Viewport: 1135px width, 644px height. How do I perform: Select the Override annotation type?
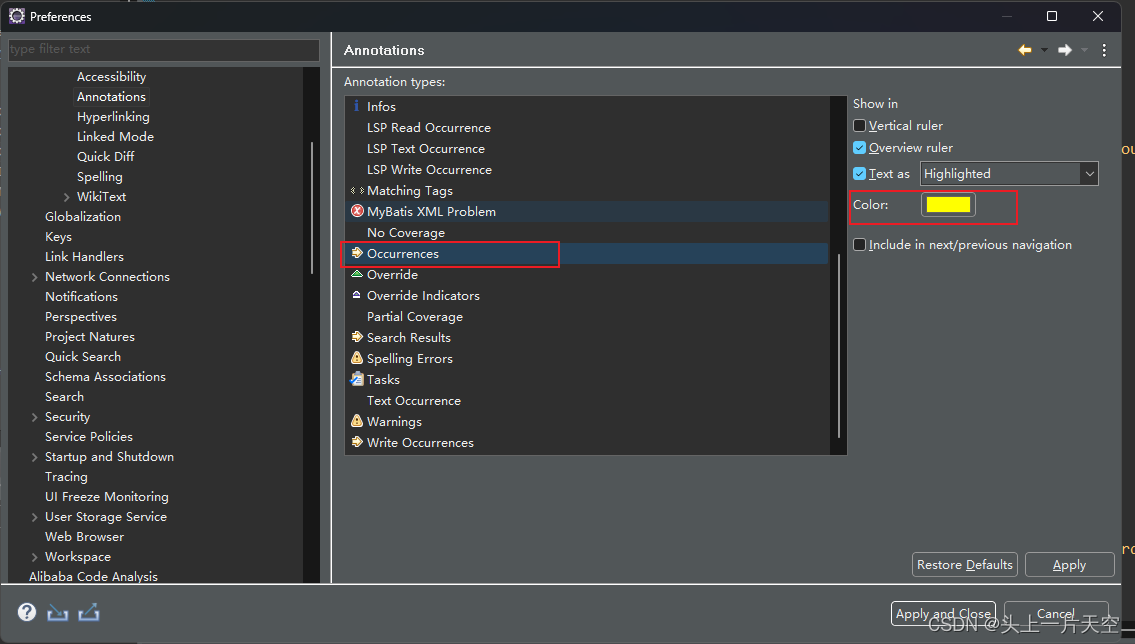(392, 274)
